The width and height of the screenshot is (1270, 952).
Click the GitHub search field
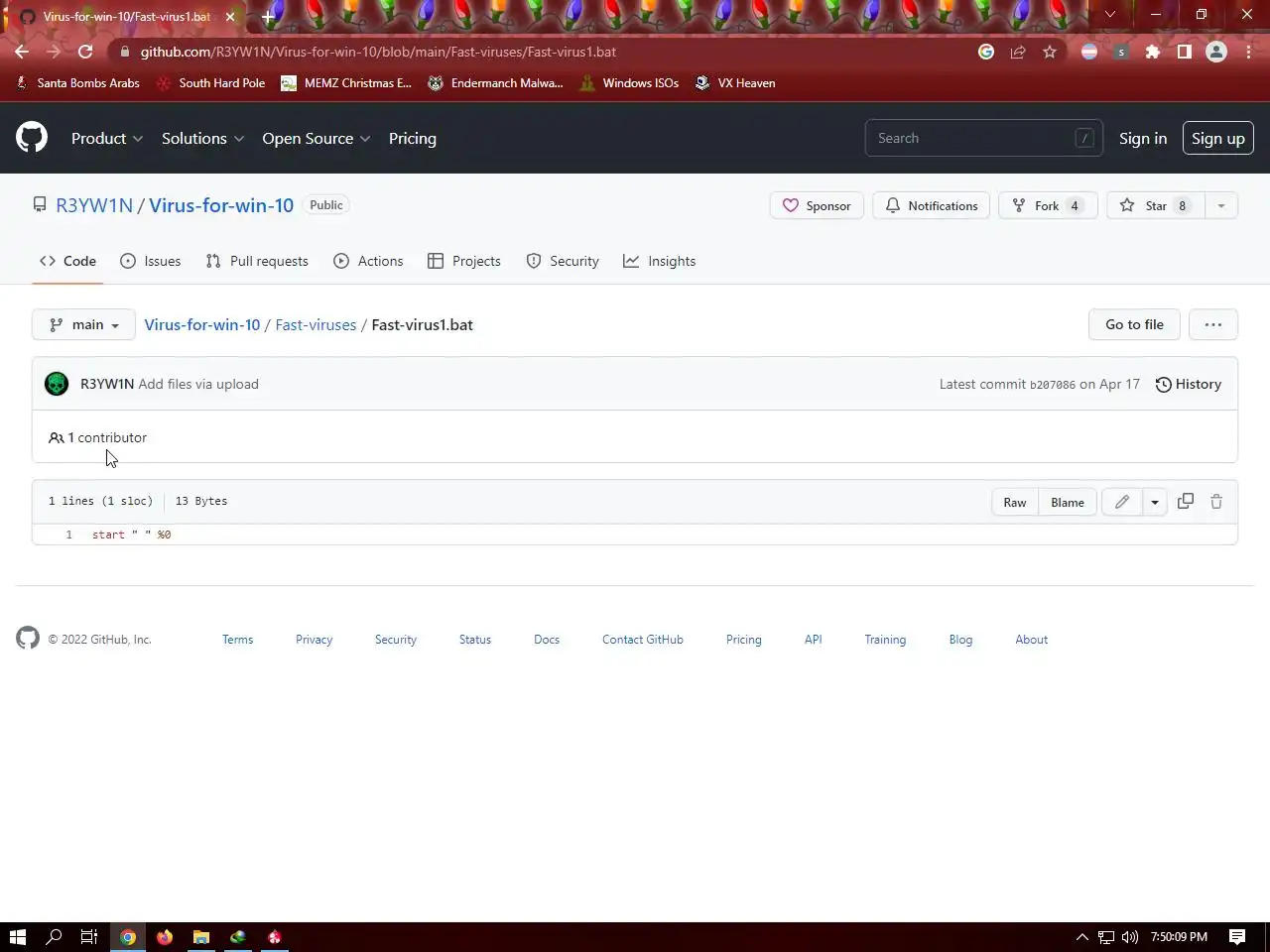click(x=983, y=138)
